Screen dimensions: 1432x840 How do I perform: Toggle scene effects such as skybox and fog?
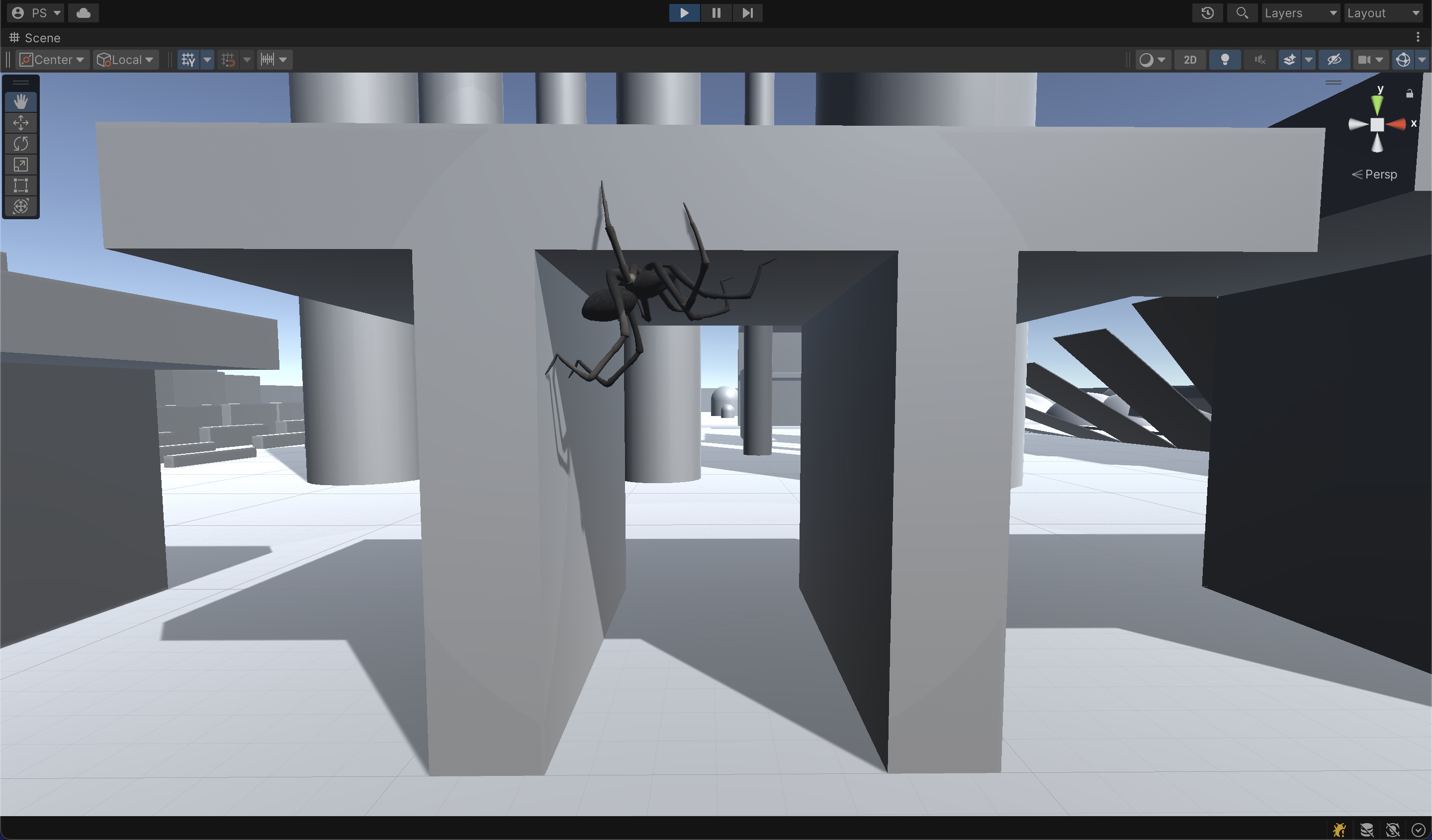pyautogui.click(x=1290, y=60)
